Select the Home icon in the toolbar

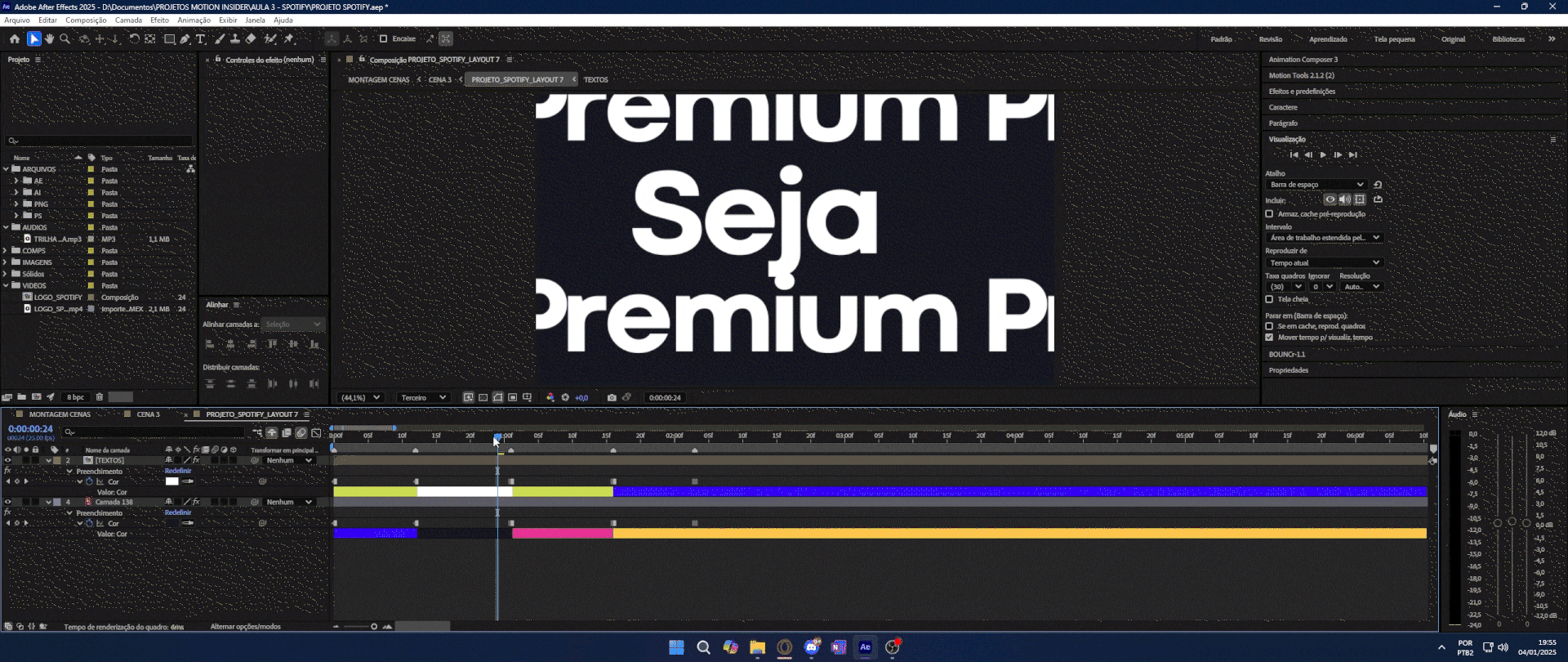click(x=15, y=38)
